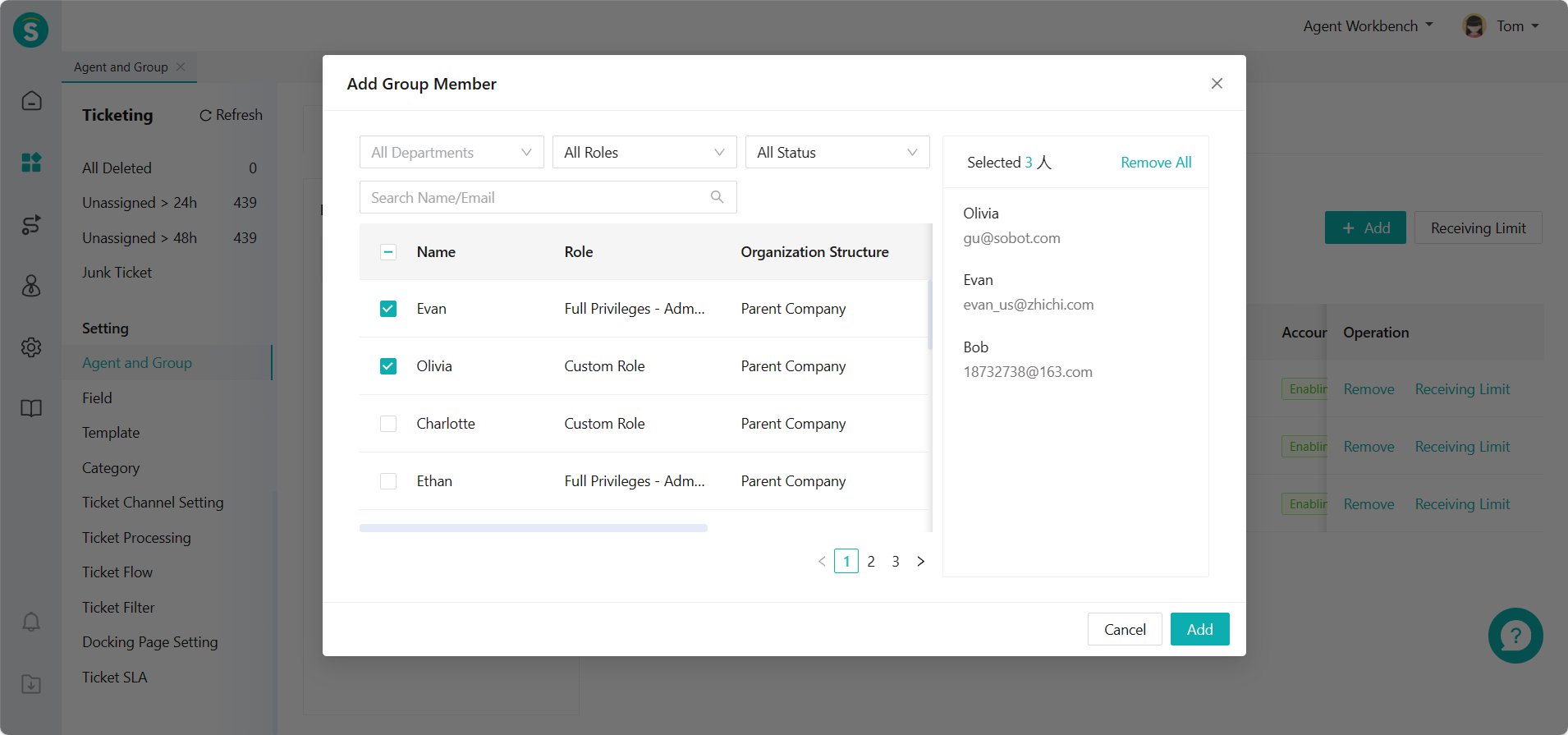Check the Charlotte checkbox

(x=388, y=424)
